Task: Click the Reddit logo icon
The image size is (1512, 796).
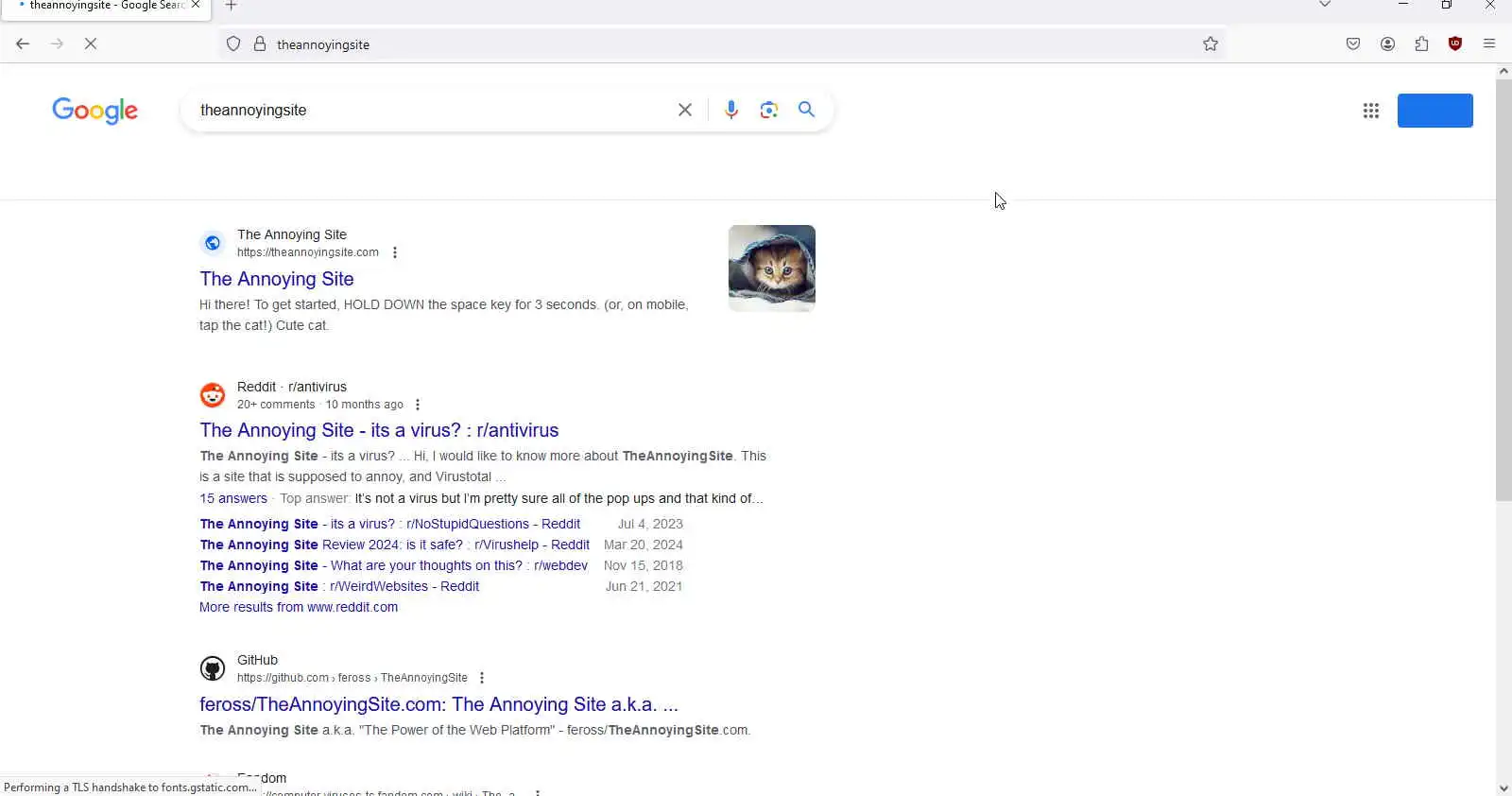Action: 213,395
